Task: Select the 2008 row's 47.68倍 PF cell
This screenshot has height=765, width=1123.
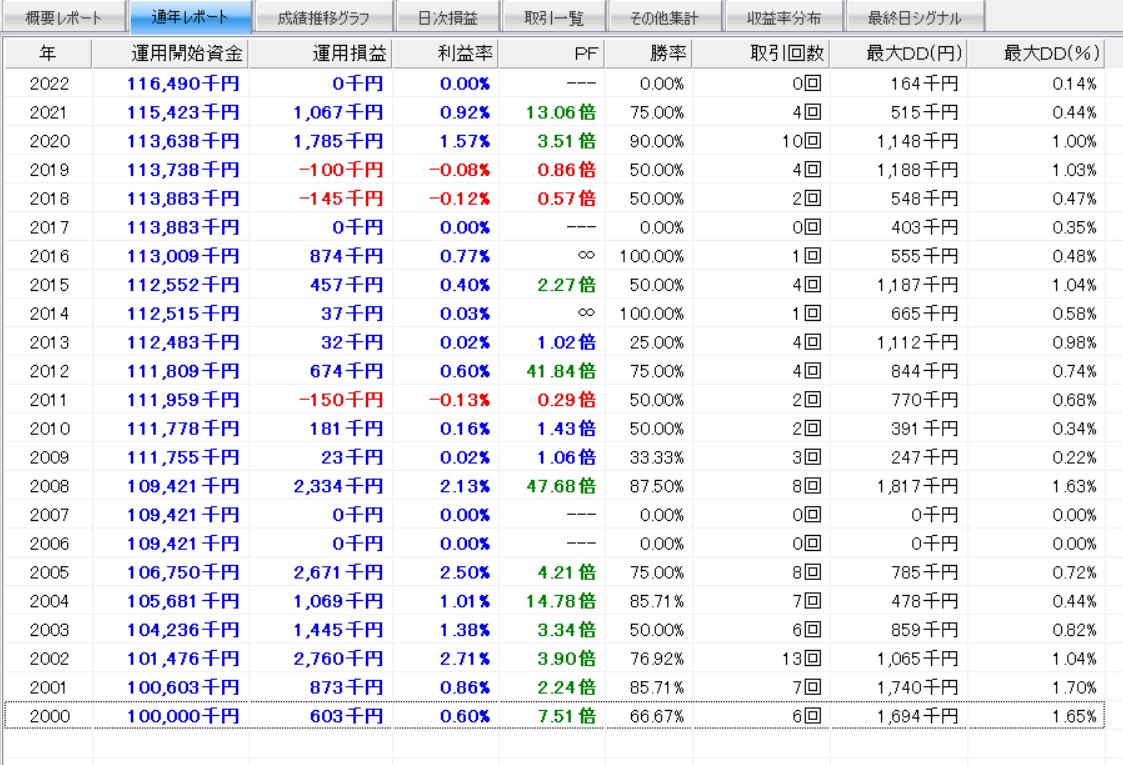Action: [553, 487]
